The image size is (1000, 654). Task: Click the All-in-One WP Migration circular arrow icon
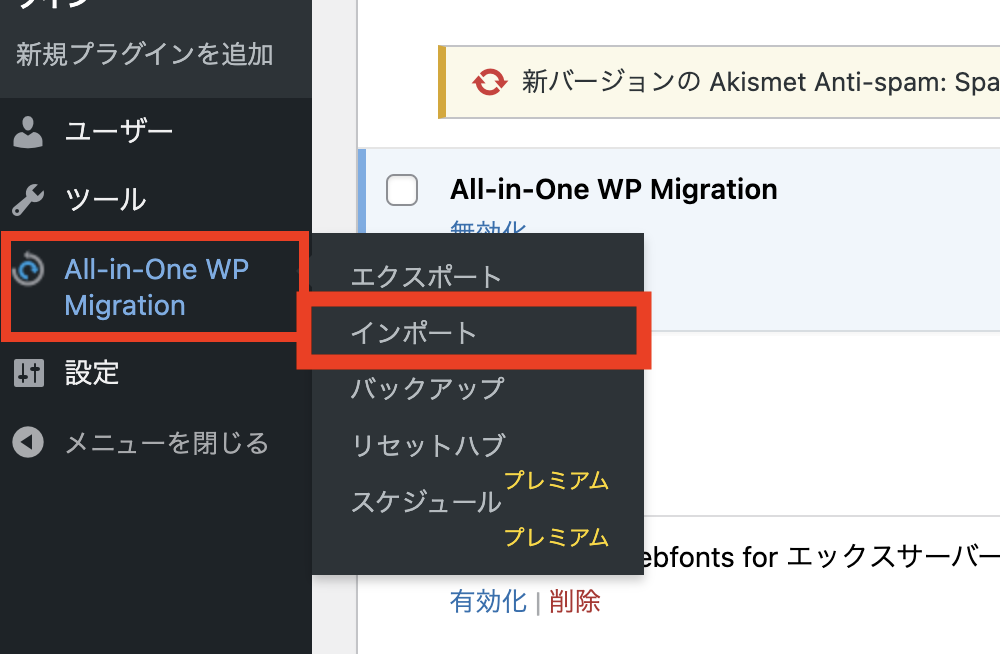tap(28, 269)
